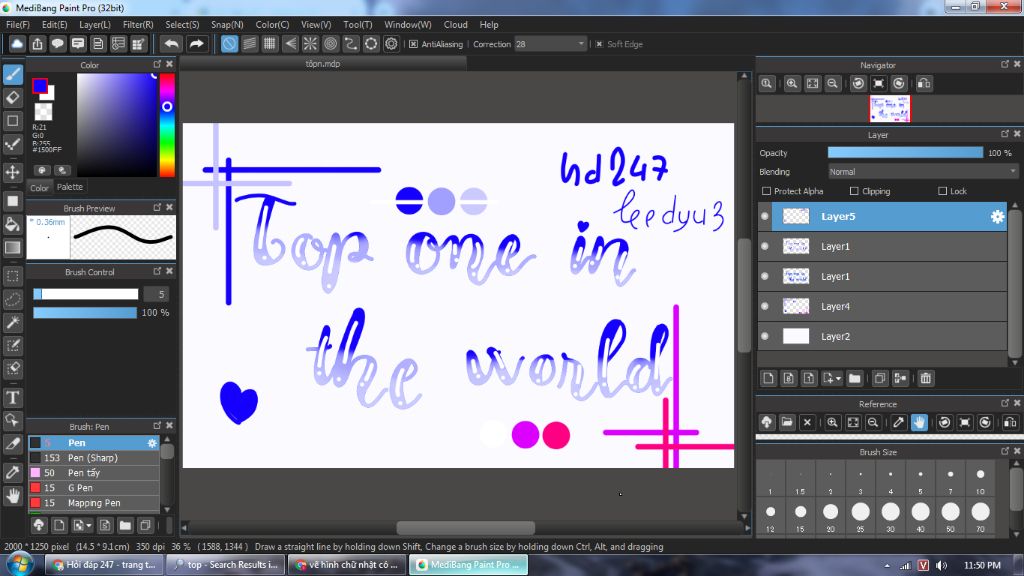Select the Lasso selection tool

(x=12, y=299)
